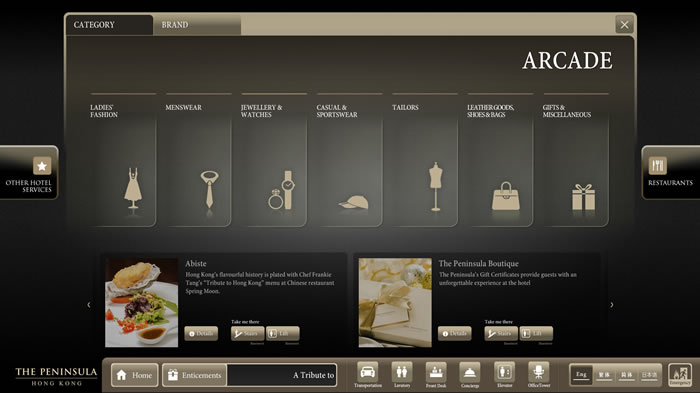
Task: Open Jewellery & Watches category
Action: click(x=274, y=160)
